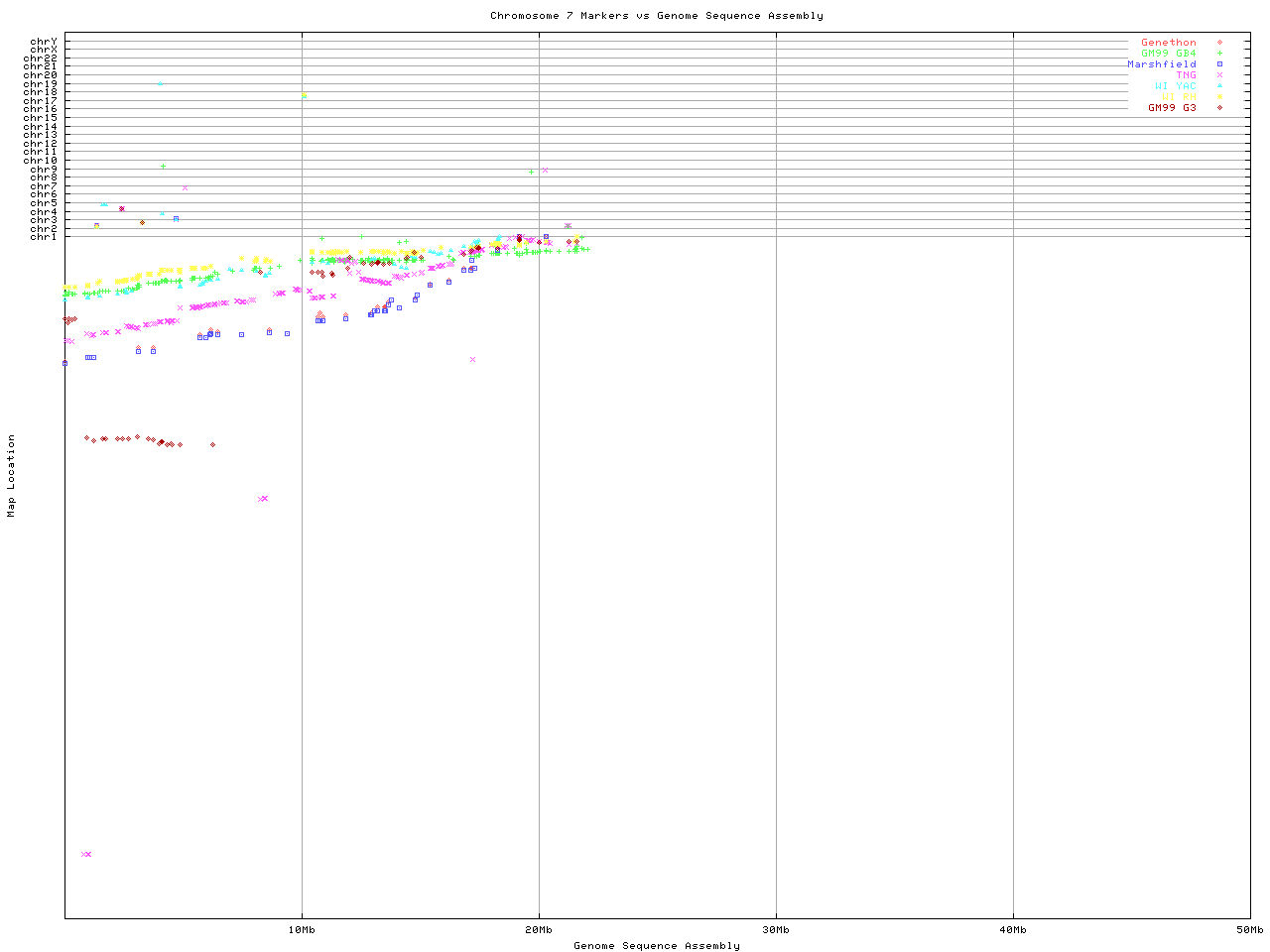
Task: Select the cyan WI YAC triangle marker
Action: (x=1219, y=86)
